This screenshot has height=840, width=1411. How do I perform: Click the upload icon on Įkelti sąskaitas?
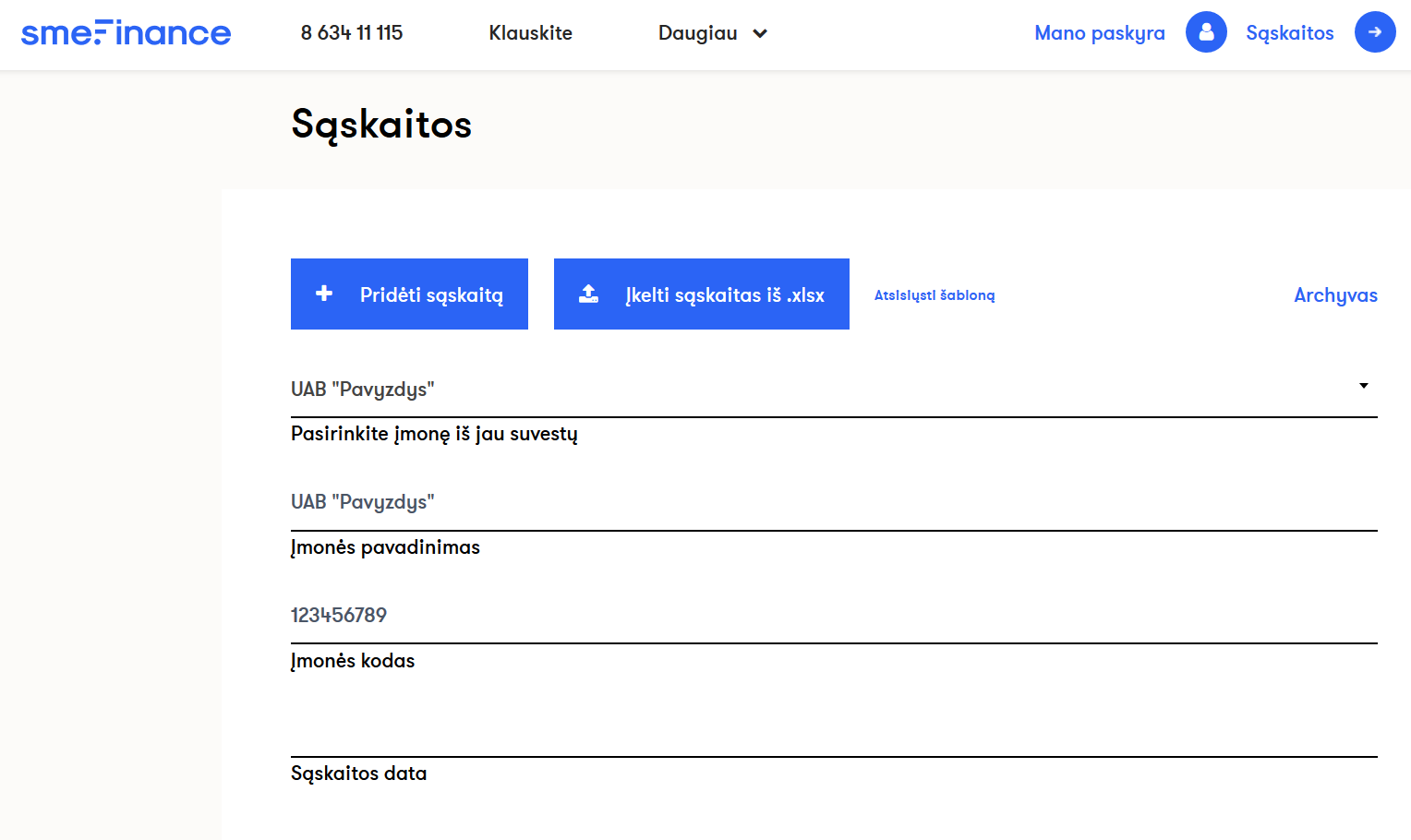coord(588,294)
